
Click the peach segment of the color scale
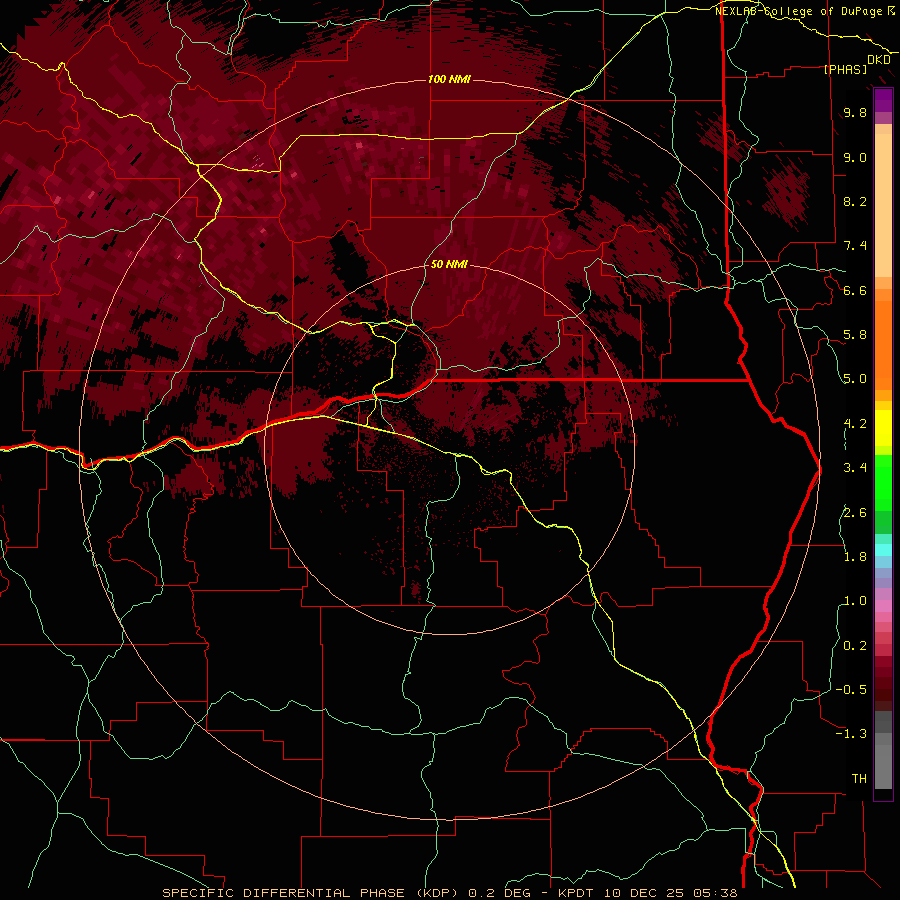(x=883, y=201)
